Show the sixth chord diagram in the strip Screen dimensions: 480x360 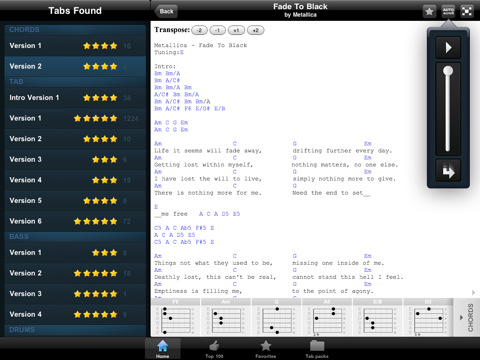click(428, 317)
